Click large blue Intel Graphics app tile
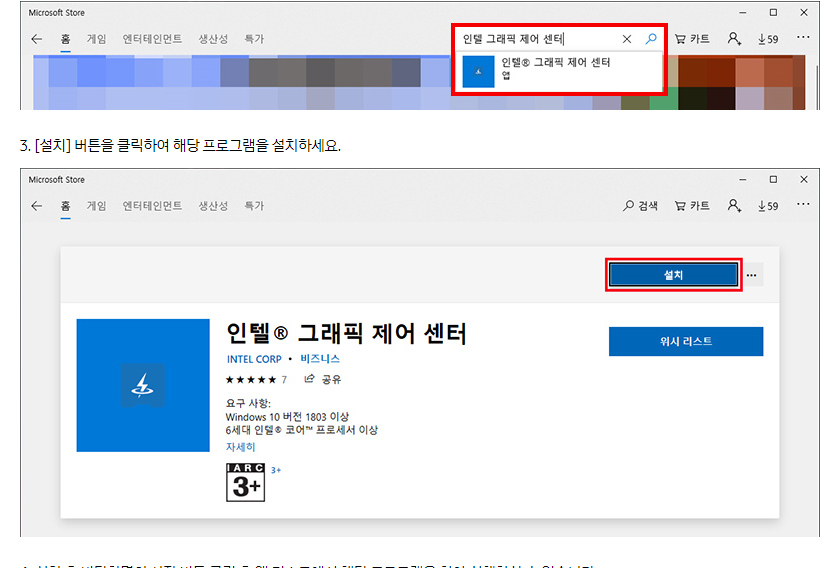Viewport: 836px width, 568px height. (x=143, y=386)
